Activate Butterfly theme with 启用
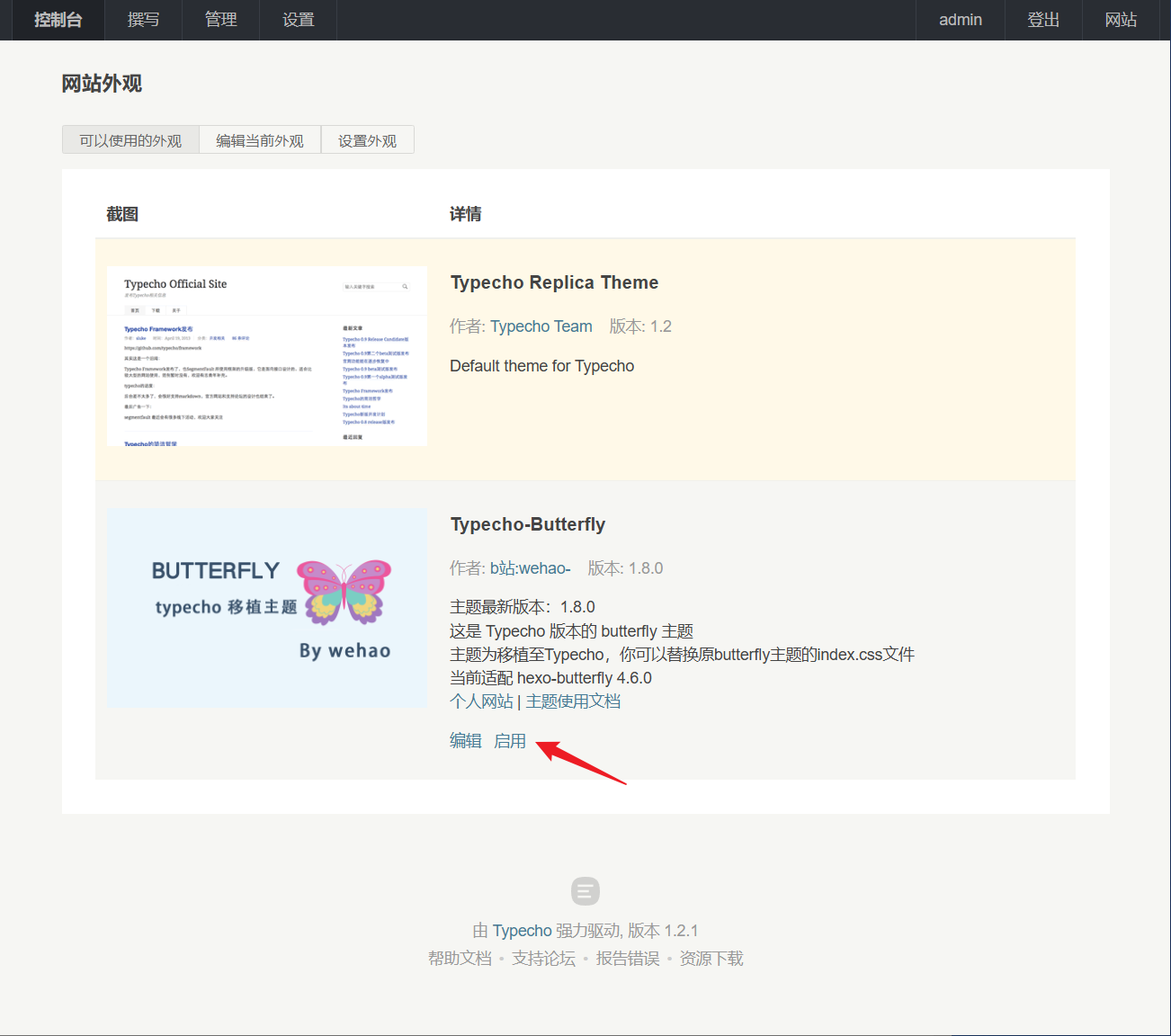 point(510,741)
